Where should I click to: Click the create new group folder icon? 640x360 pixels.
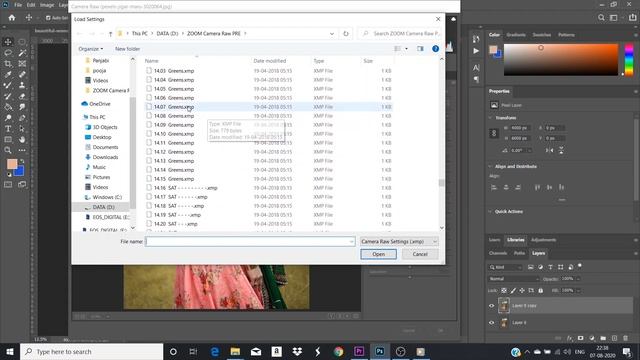click(603, 338)
